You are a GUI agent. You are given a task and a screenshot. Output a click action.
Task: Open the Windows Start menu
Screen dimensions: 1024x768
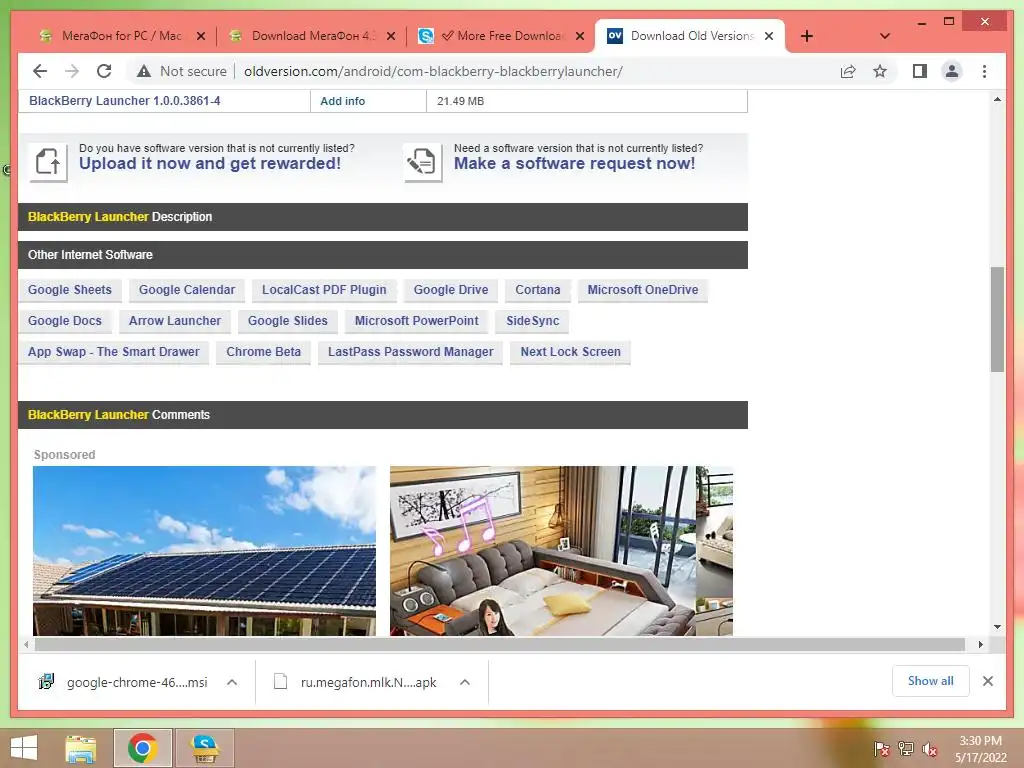tap(24, 748)
